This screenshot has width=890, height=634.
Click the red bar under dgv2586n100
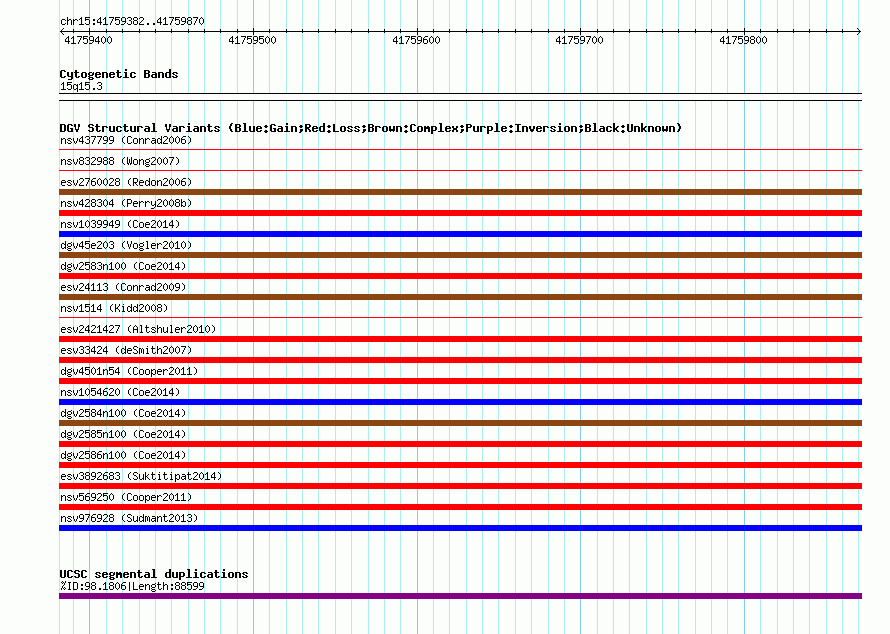(x=460, y=465)
